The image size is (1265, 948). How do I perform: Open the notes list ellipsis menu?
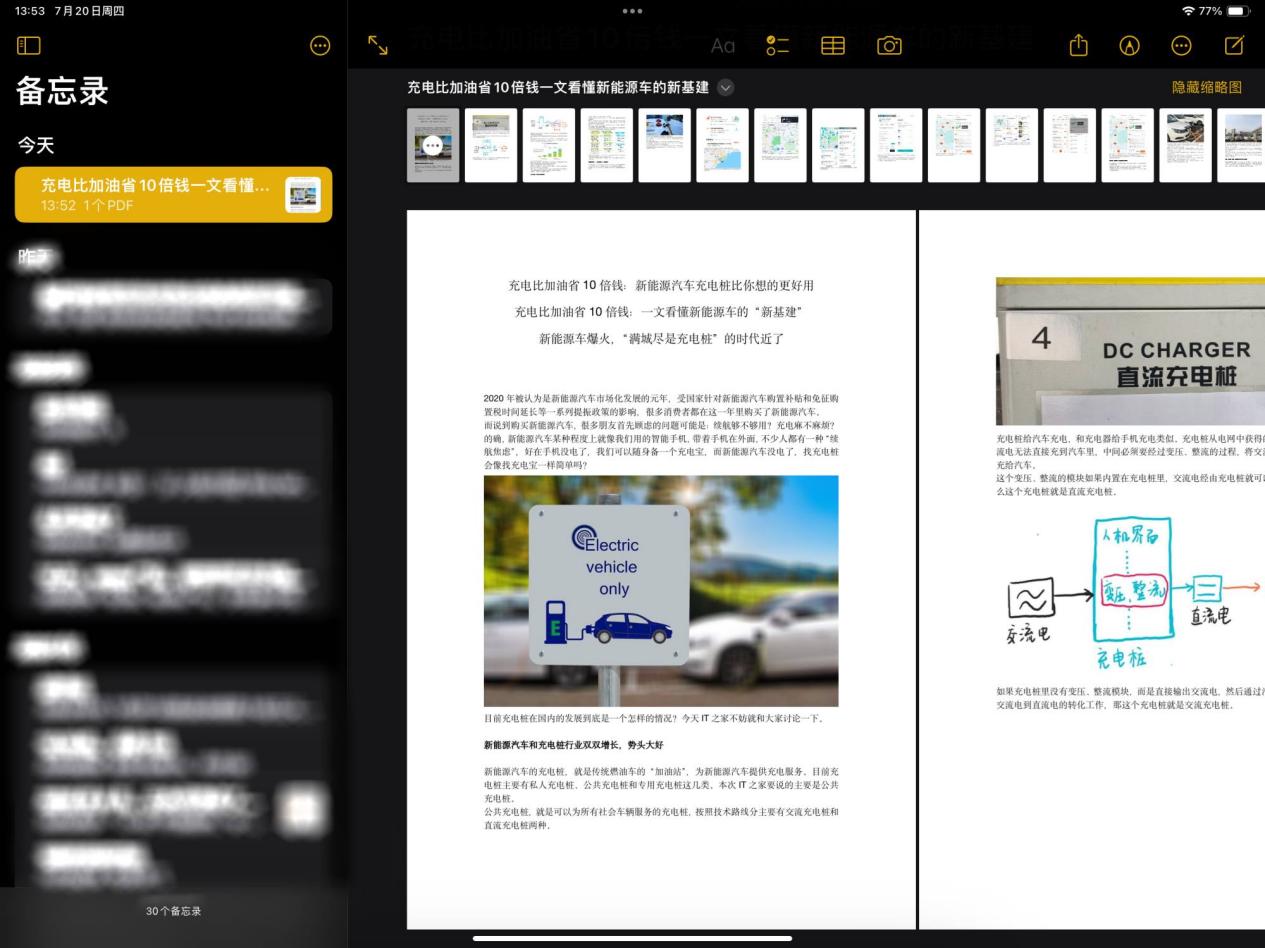tap(319, 45)
